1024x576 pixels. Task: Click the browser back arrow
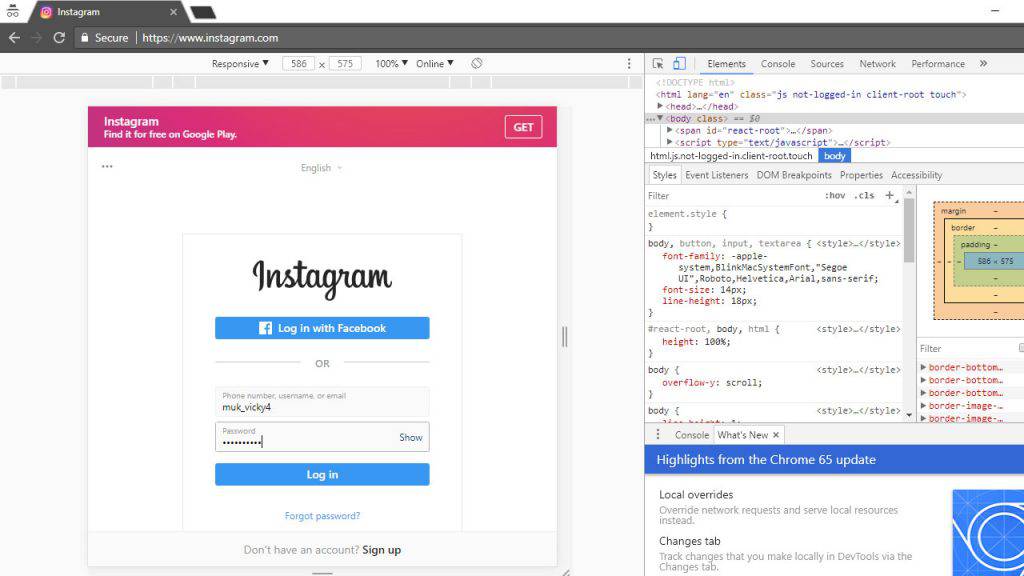tap(14, 38)
